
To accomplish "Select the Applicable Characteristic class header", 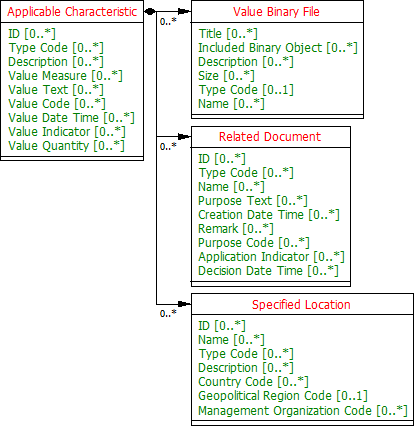I will 72,12.
